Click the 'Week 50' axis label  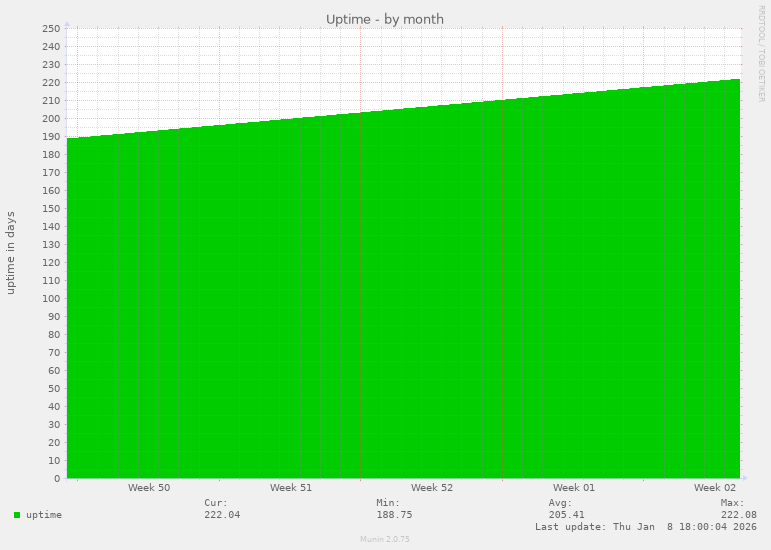pyautogui.click(x=149, y=488)
